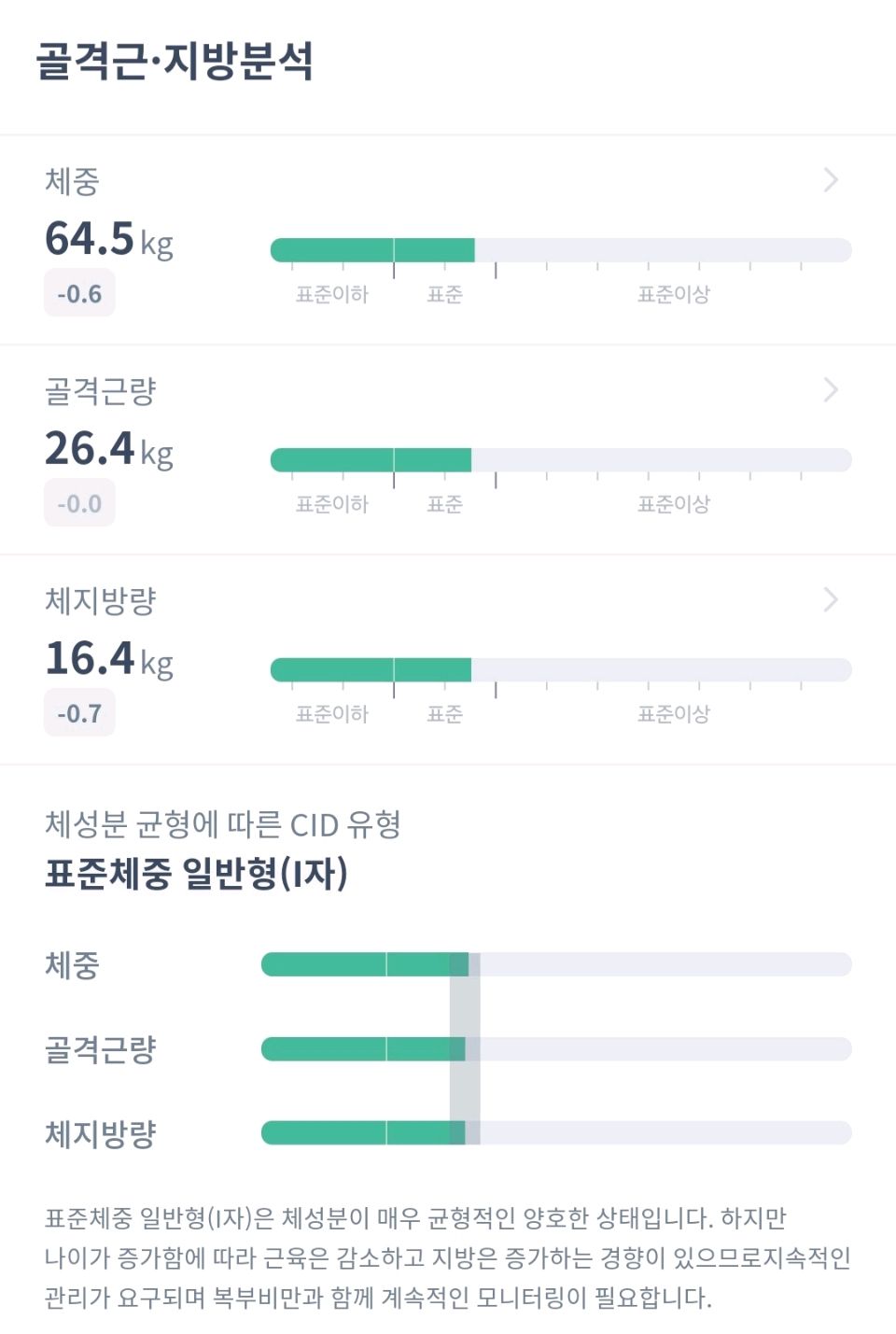The width and height of the screenshot is (896, 1334).
Task: Tap the 골격근량 -0.0 change badge
Action: click(x=79, y=503)
